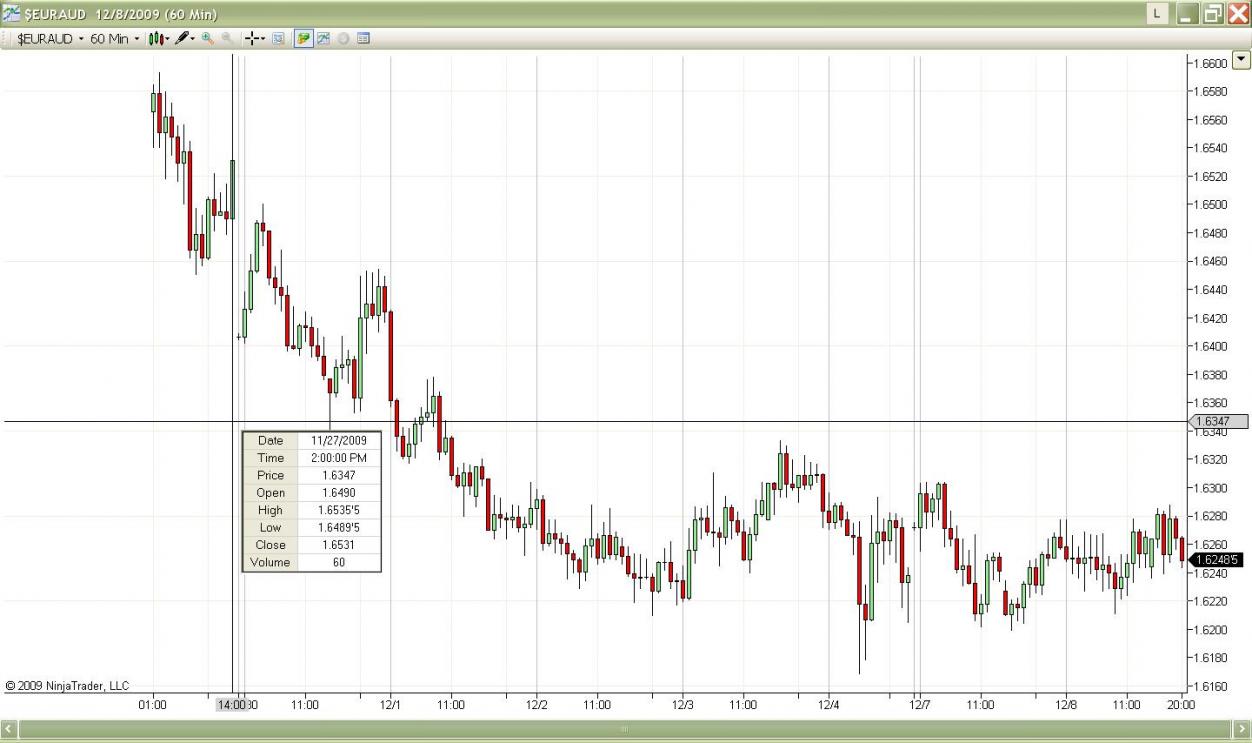Click the NinjaTrader chart icon in title bar
This screenshot has height=743, width=1252.
(x=10, y=14)
